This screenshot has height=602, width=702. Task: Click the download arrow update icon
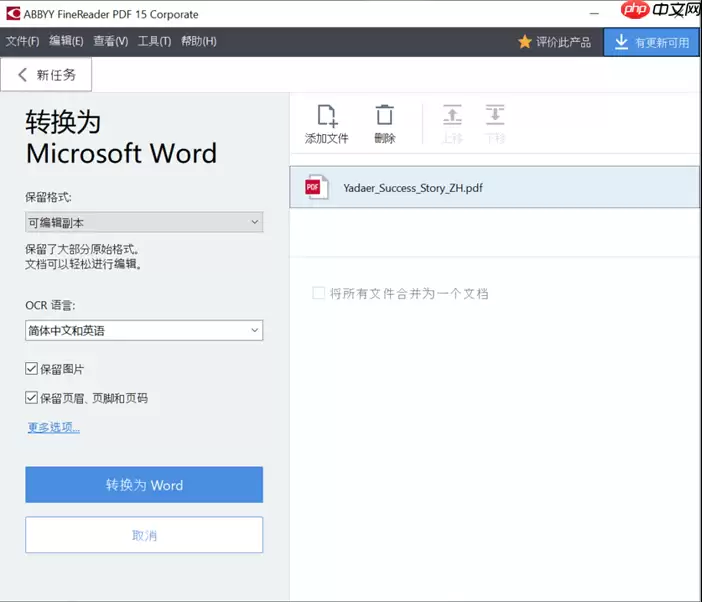(621, 42)
